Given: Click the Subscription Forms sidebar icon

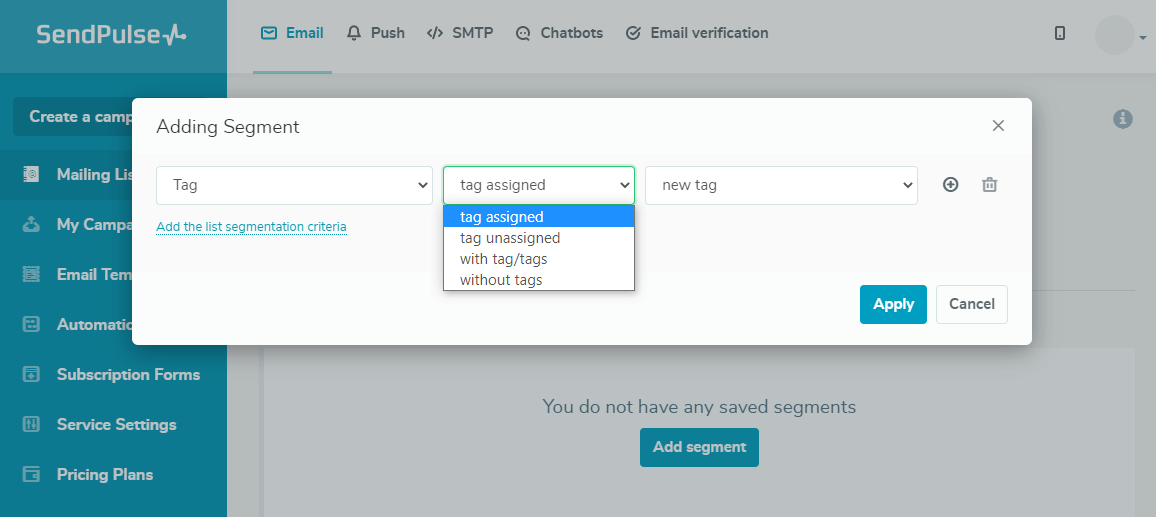Looking at the screenshot, I should tap(31, 374).
